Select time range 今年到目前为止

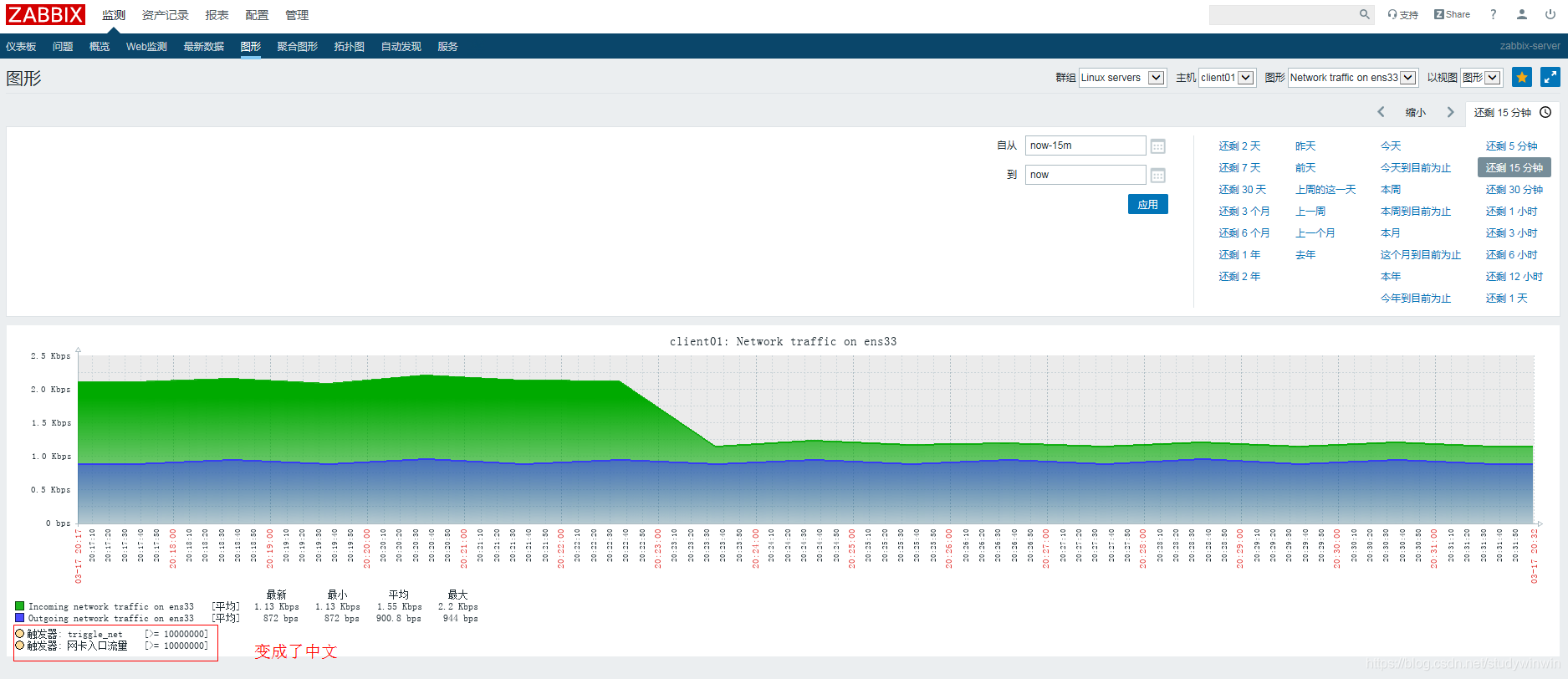click(1415, 298)
